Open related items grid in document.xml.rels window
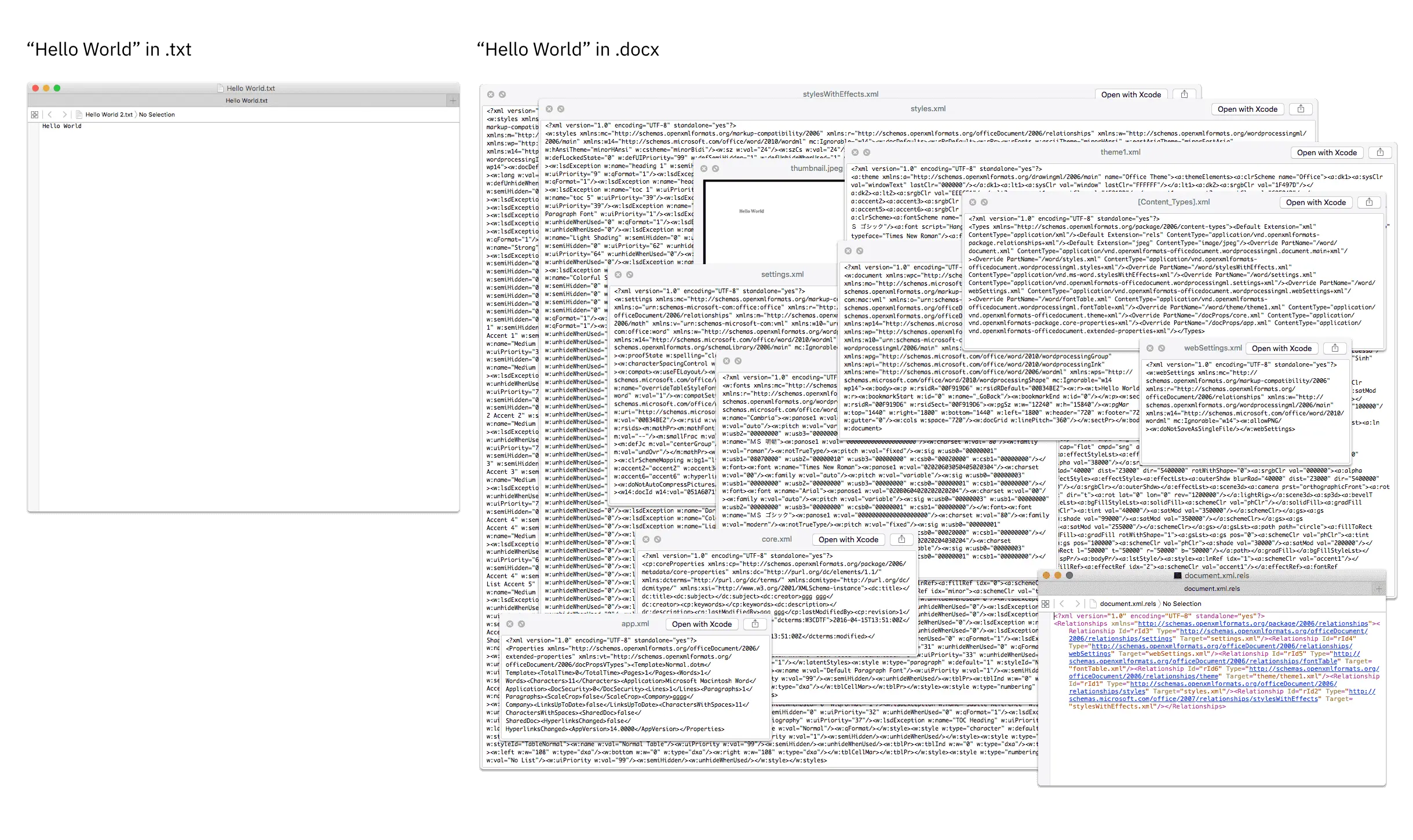 1045,604
